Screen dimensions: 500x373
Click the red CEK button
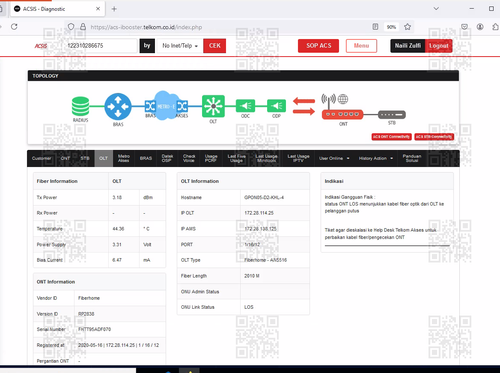(x=215, y=46)
